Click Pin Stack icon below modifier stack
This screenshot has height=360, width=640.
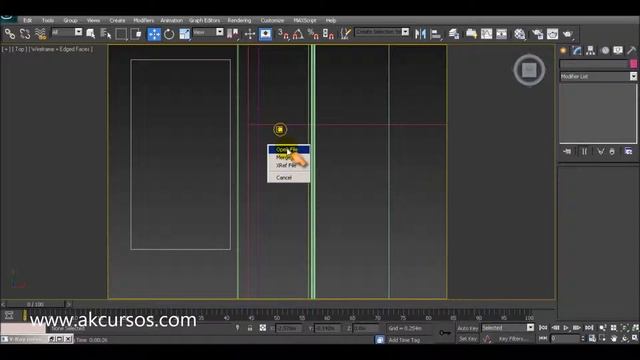click(567, 151)
